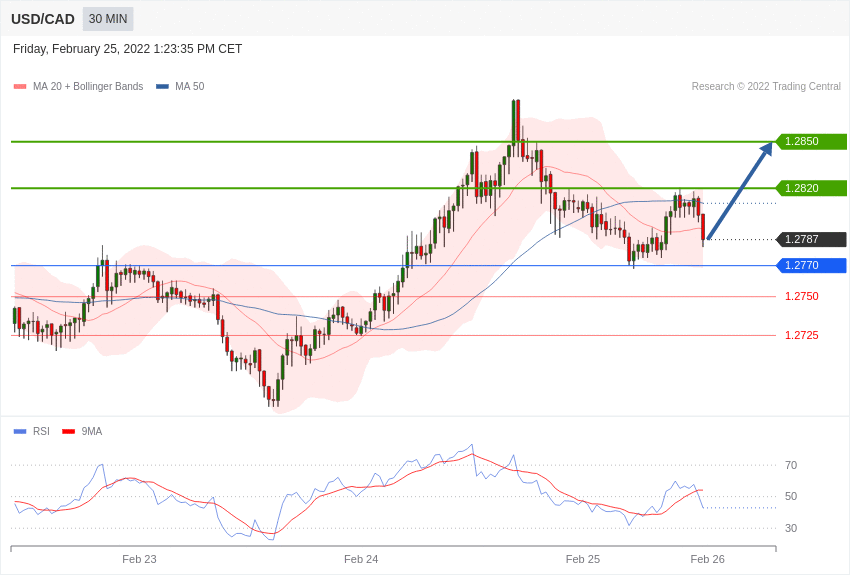
Task: Click the 'MA 20 + Bollinger Bands' legend label
Action: 88,86
